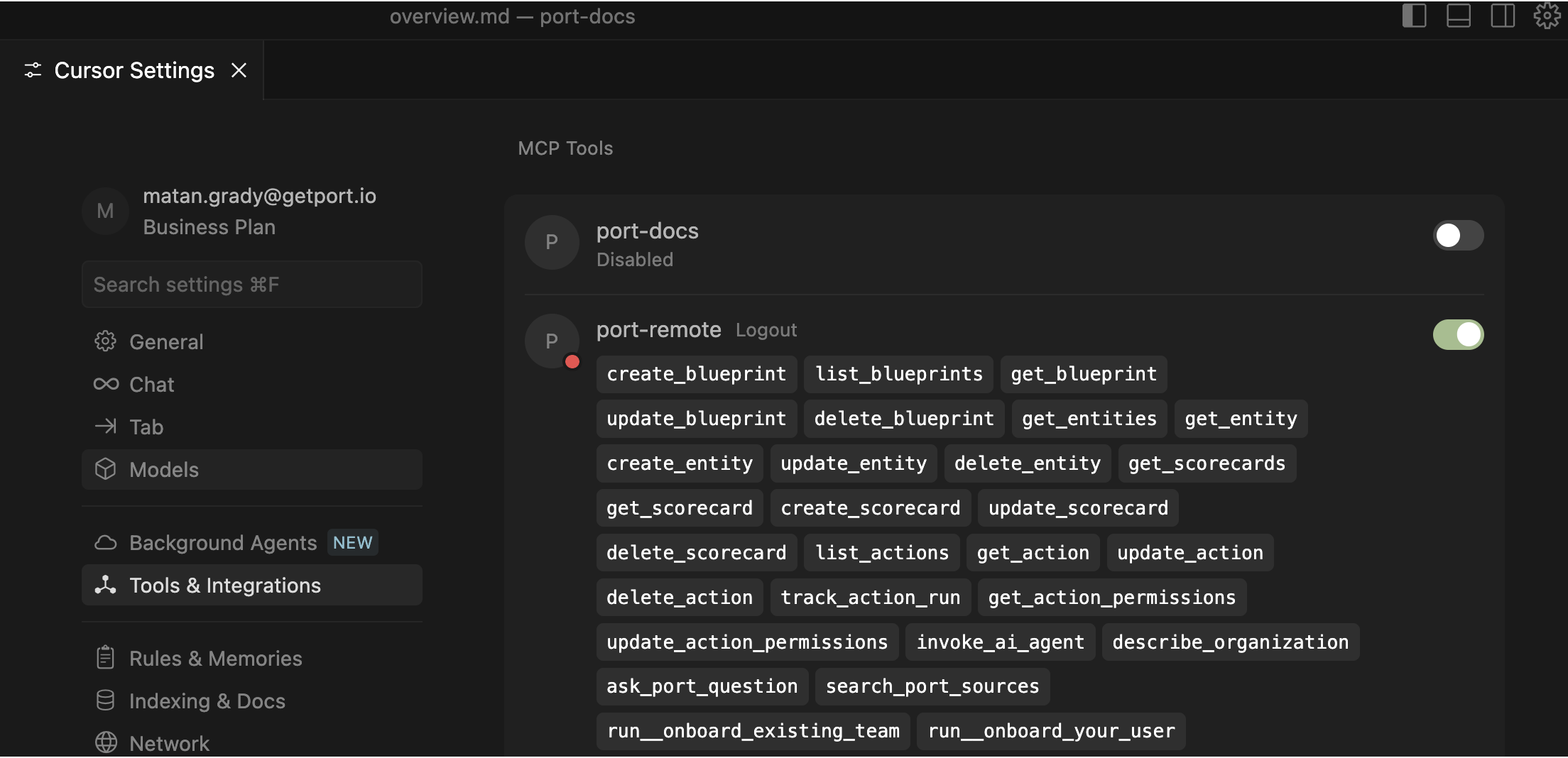Image resolution: width=1568 pixels, height=758 pixels.
Task: Click the port-remote server avatar
Action: pyautogui.click(x=551, y=341)
